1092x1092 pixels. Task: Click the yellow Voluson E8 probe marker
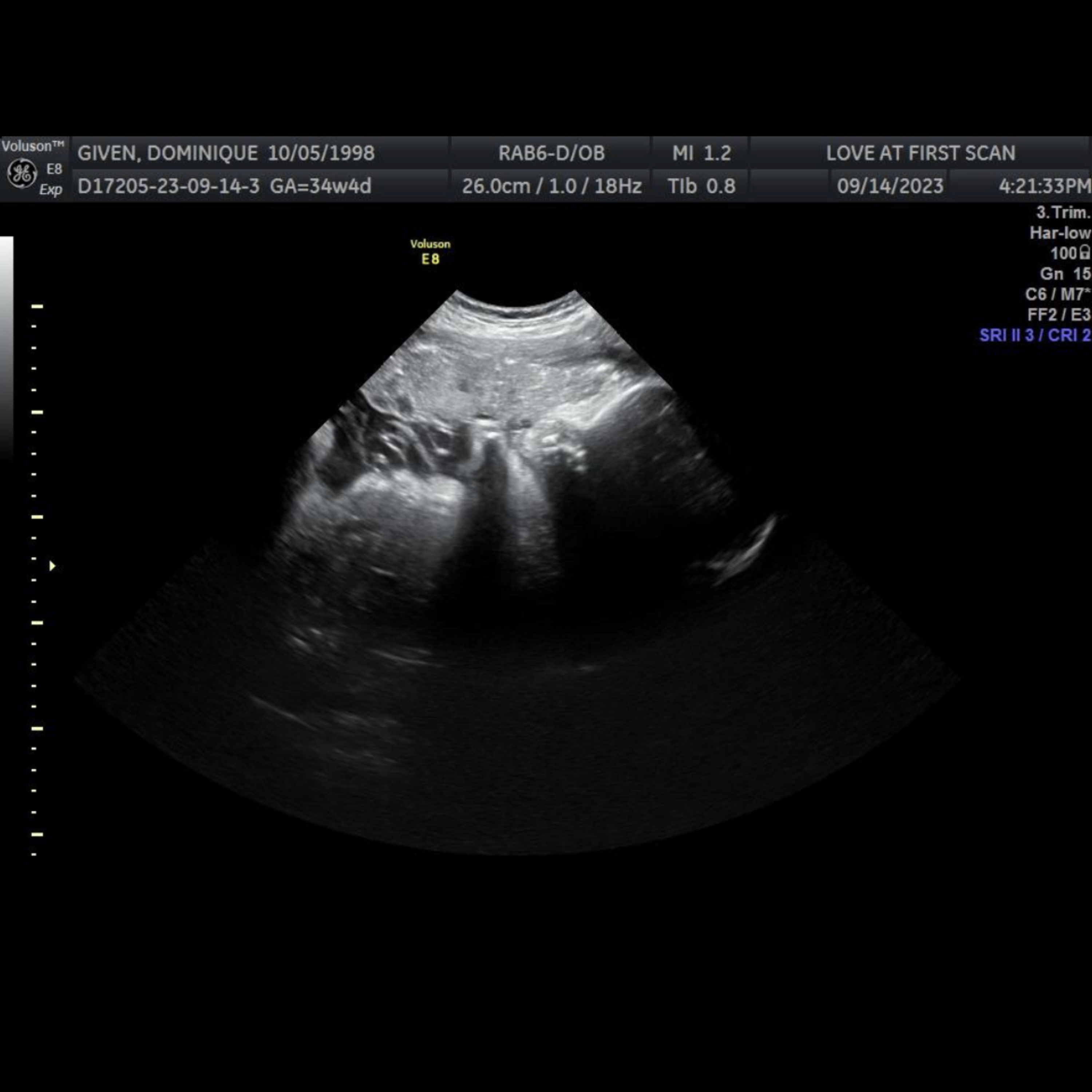coord(430,252)
